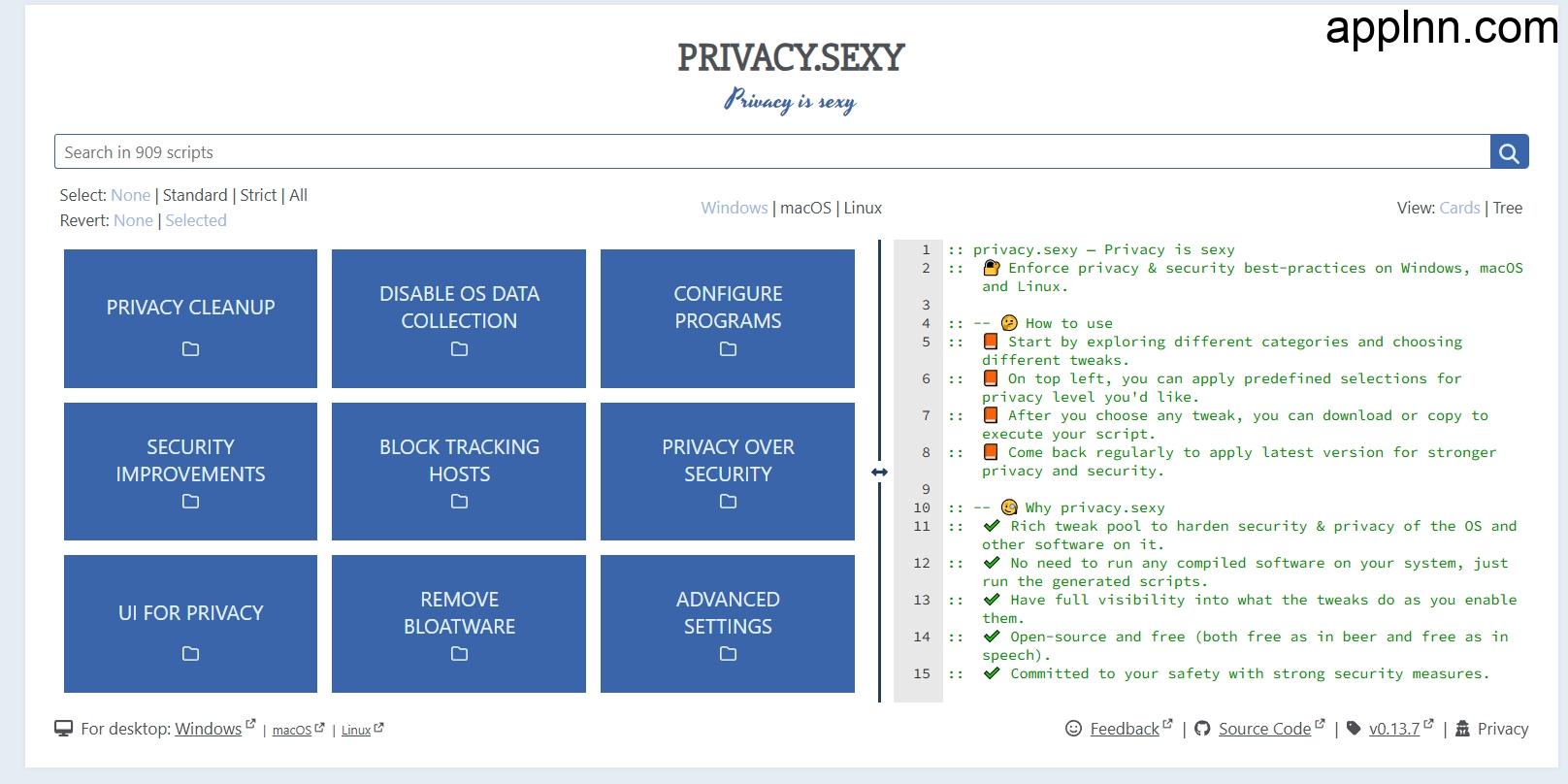This screenshot has height=784, width=1568.
Task: Click the PRIVACY.SEXY site title
Action: (x=790, y=58)
